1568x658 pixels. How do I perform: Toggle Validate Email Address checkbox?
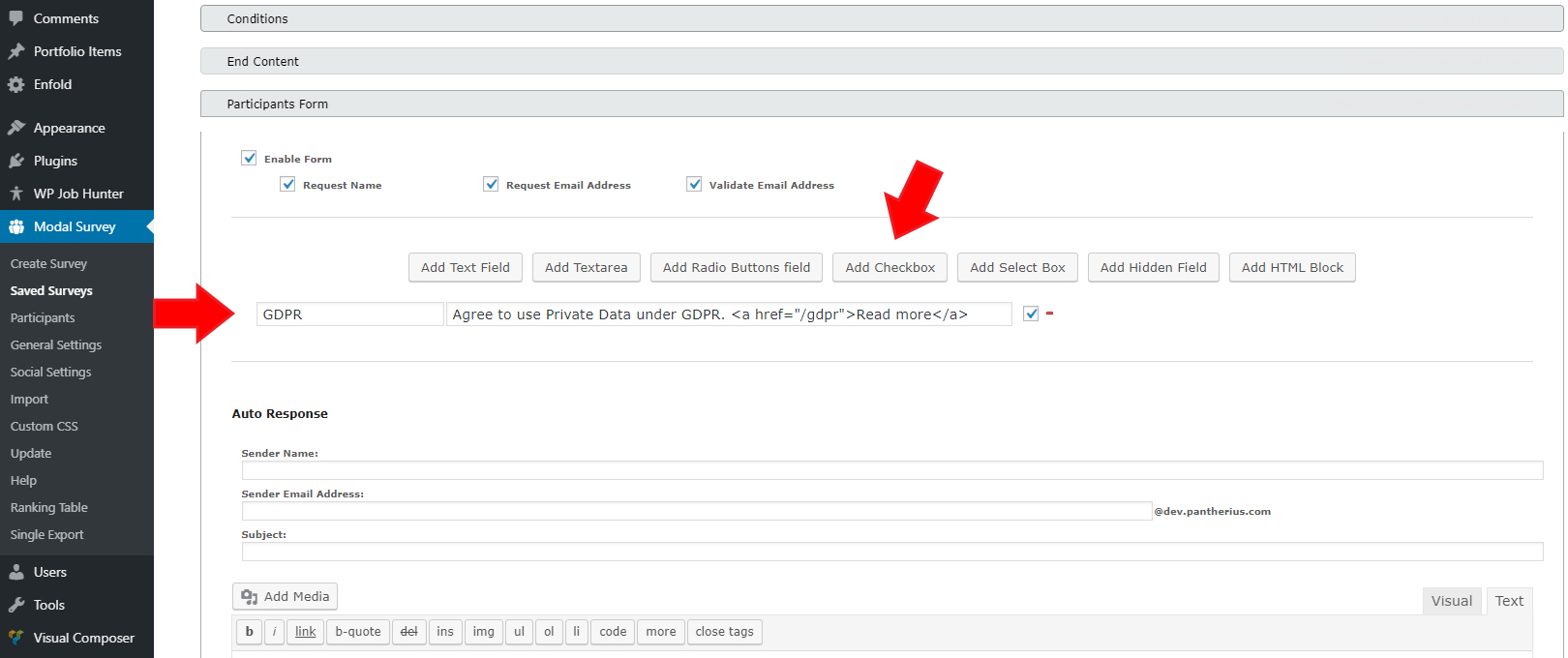pyautogui.click(x=694, y=184)
